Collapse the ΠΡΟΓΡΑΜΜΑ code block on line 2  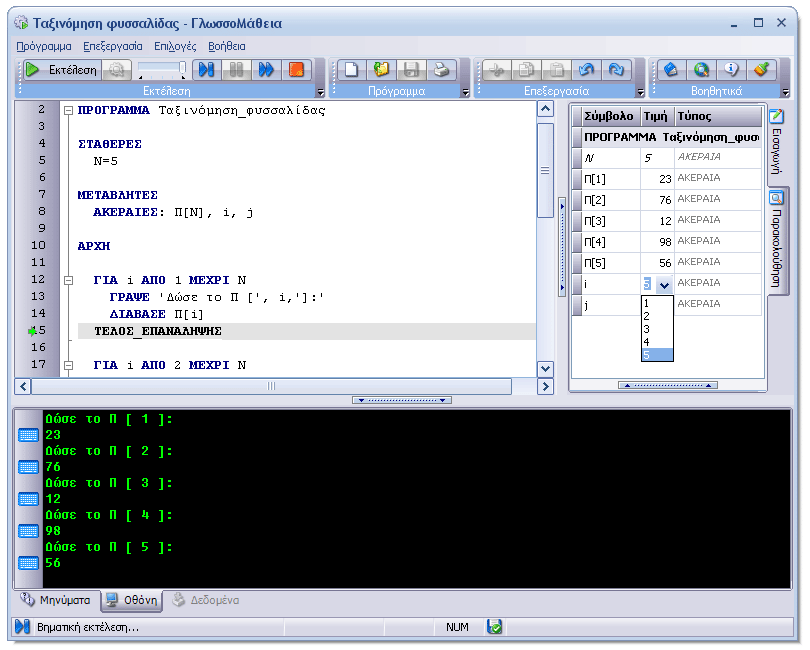click(x=68, y=111)
